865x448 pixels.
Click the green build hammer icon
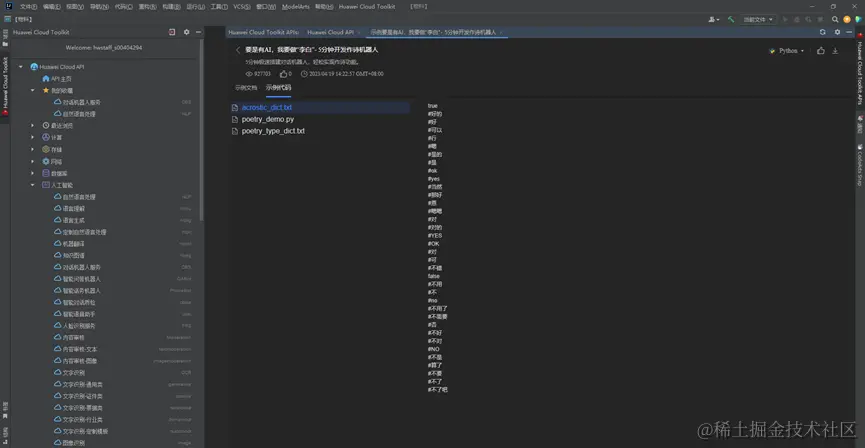(x=731, y=19)
